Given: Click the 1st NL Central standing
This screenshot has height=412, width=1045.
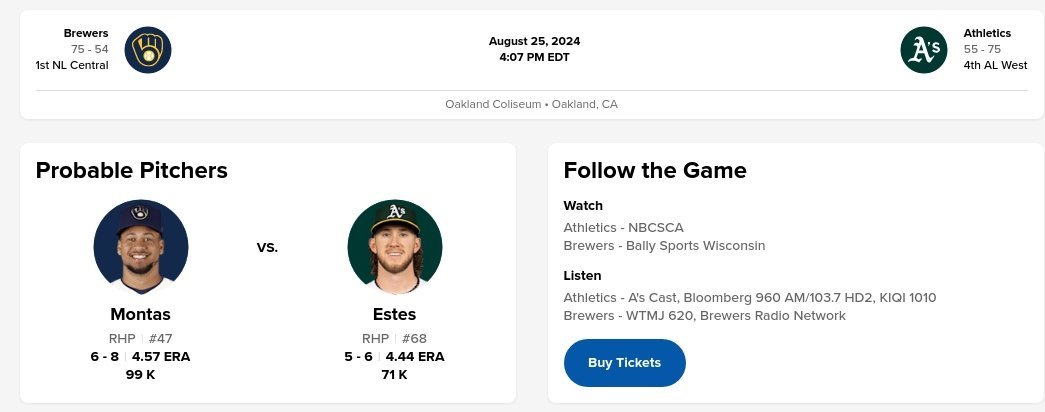Looking at the screenshot, I should (x=72, y=65).
